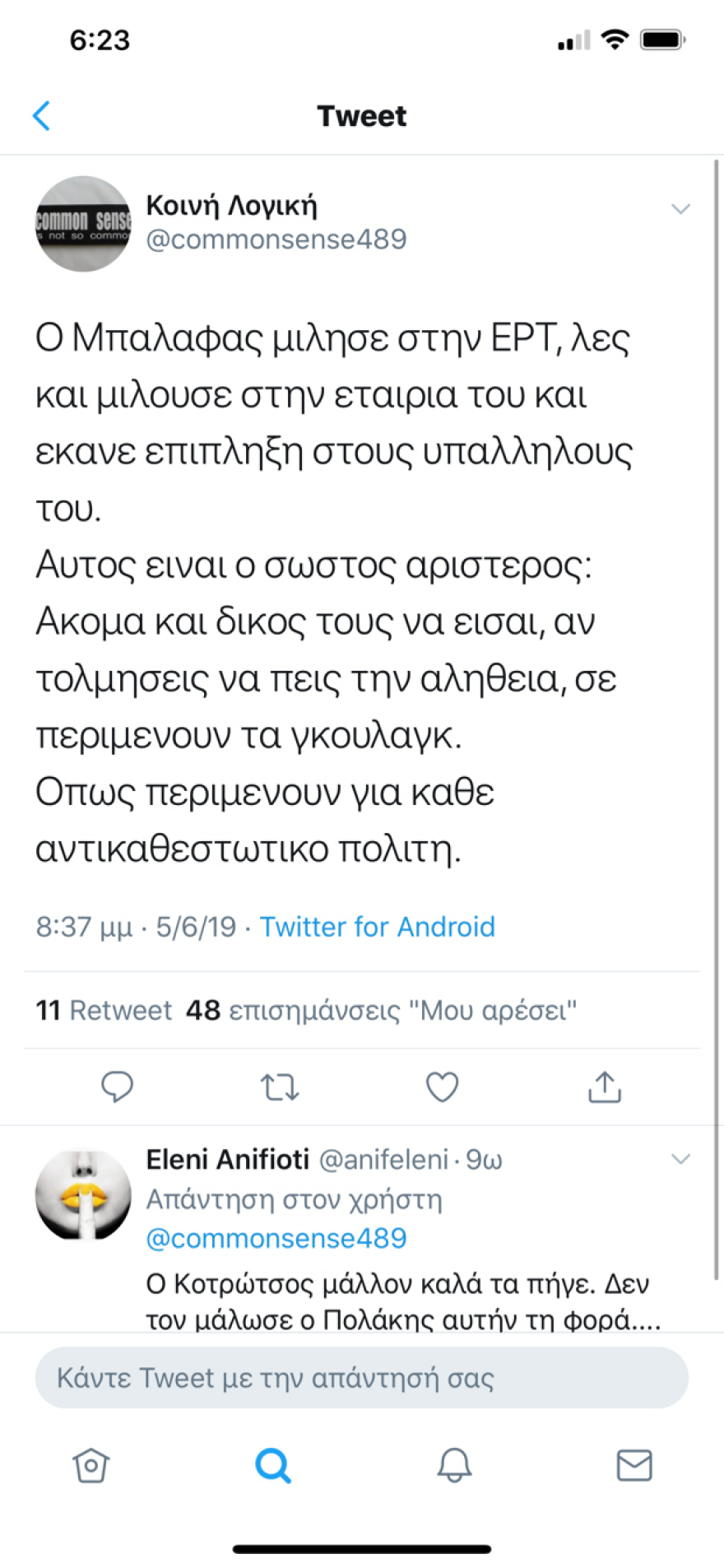Open Eleni Anifioti's username @anifeleni
724x1568 pixels.
tap(382, 1159)
